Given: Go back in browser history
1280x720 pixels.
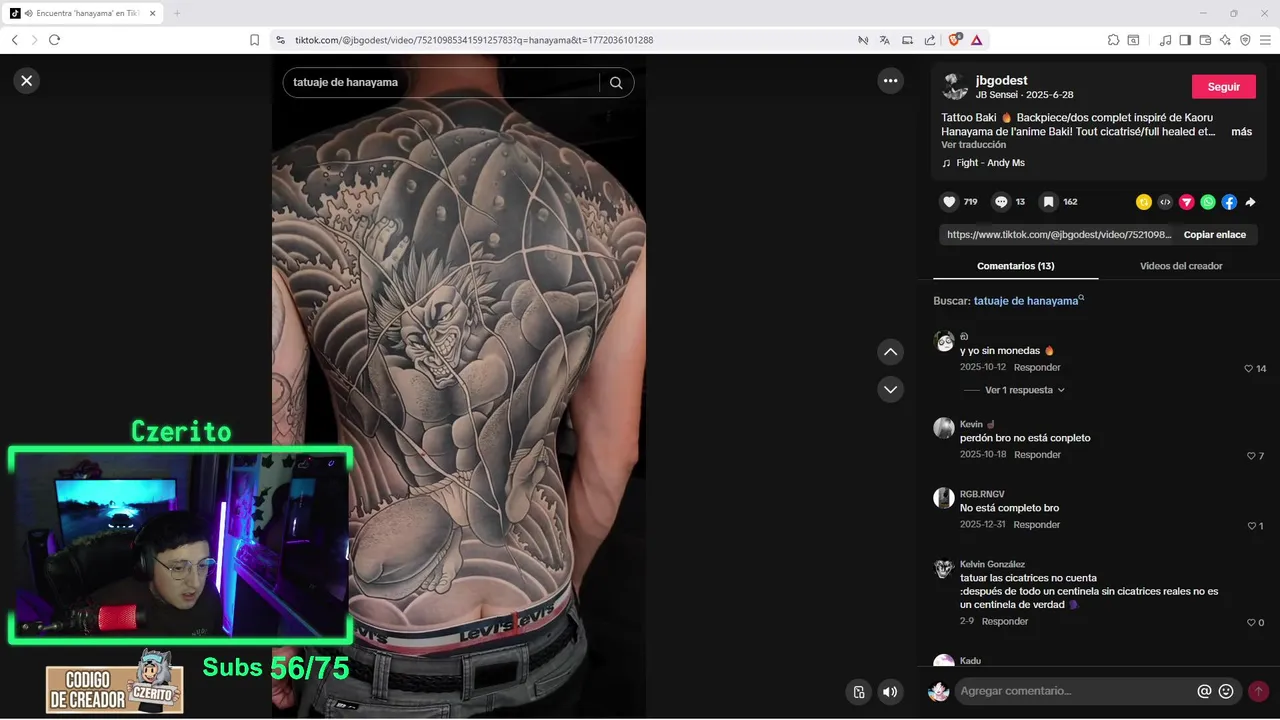Looking at the screenshot, I should tap(14, 40).
